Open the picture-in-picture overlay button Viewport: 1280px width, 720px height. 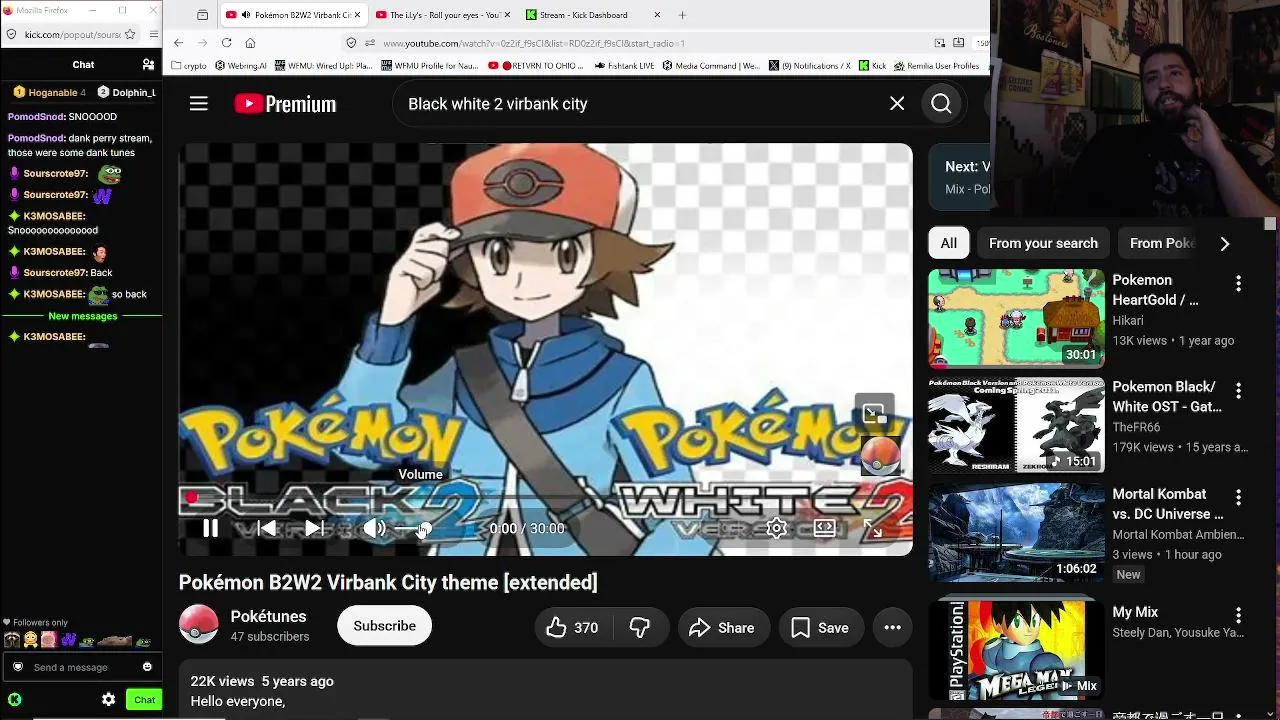point(874,412)
